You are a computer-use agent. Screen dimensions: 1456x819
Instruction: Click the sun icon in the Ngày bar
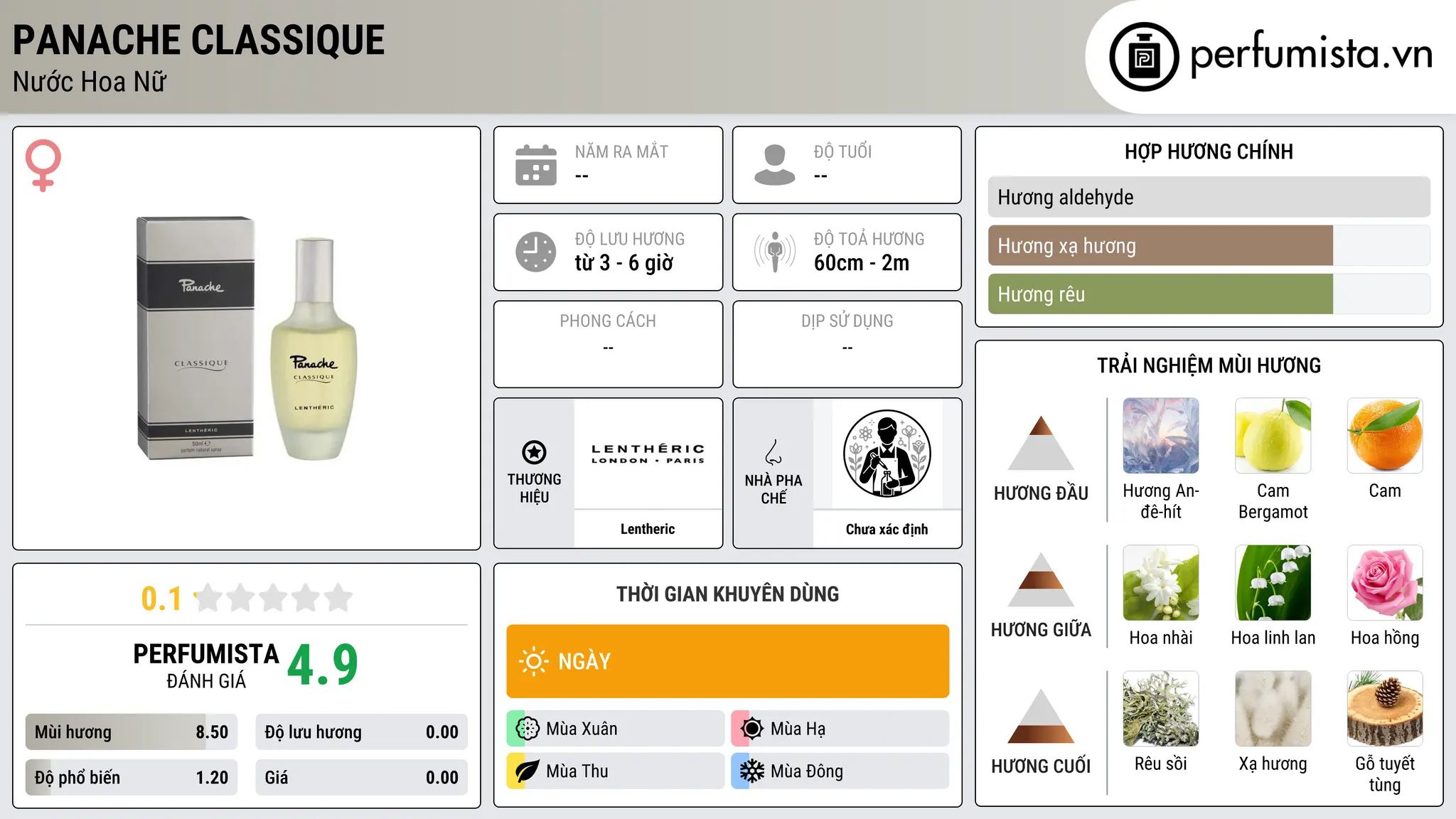[533, 661]
